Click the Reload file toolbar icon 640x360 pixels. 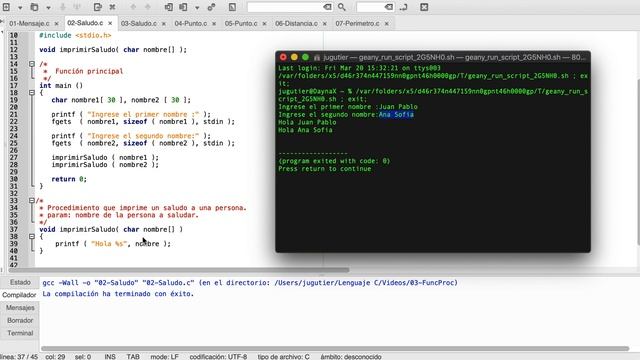click(98, 7)
